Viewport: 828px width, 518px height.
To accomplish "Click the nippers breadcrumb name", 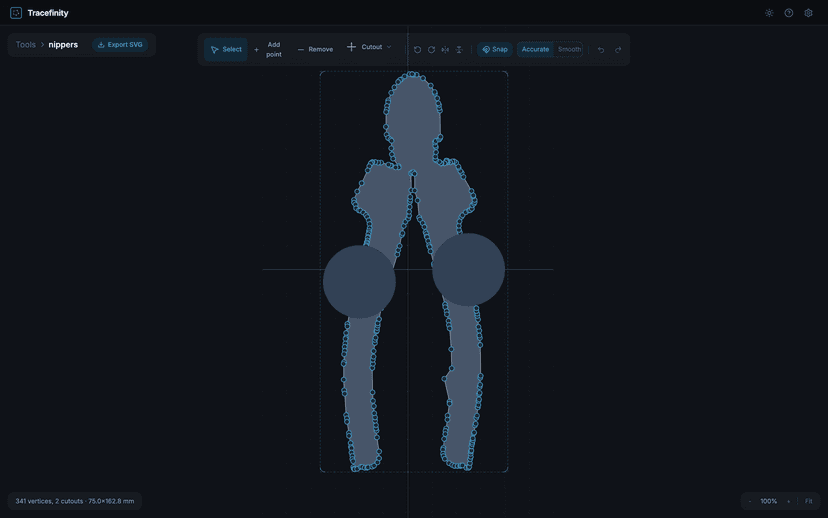I will [63, 45].
